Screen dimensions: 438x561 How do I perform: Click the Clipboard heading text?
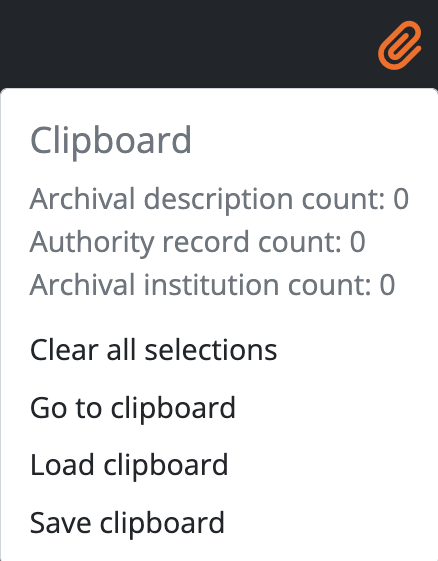(x=111, y=141)
